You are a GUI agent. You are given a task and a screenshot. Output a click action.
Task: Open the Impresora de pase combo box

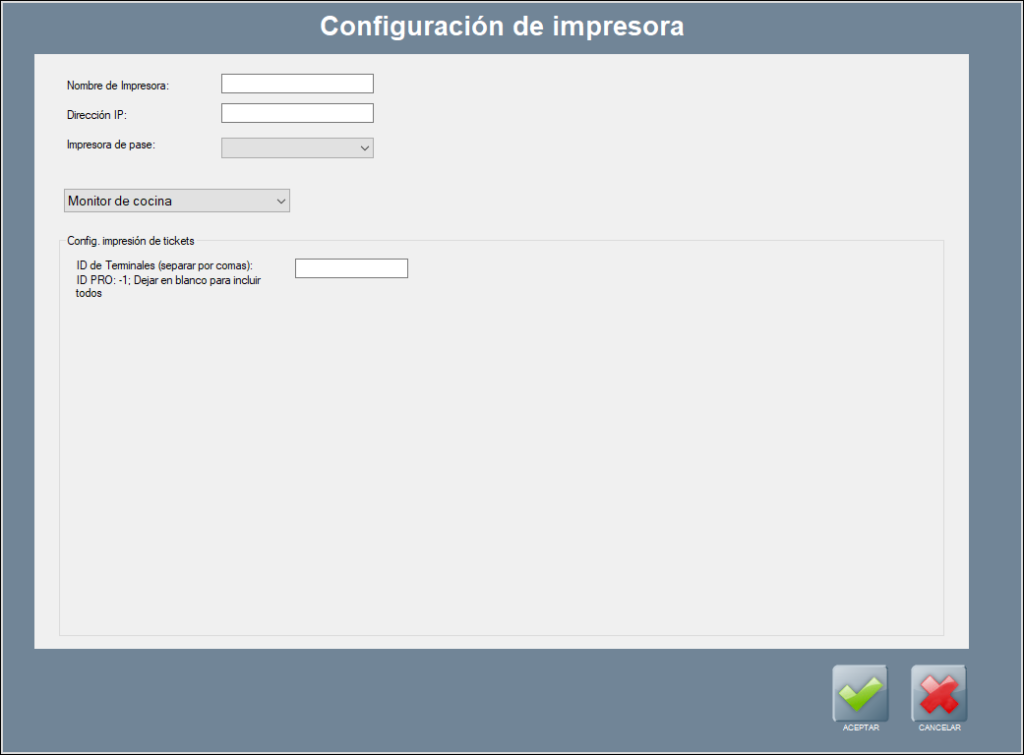pos(290,148)
